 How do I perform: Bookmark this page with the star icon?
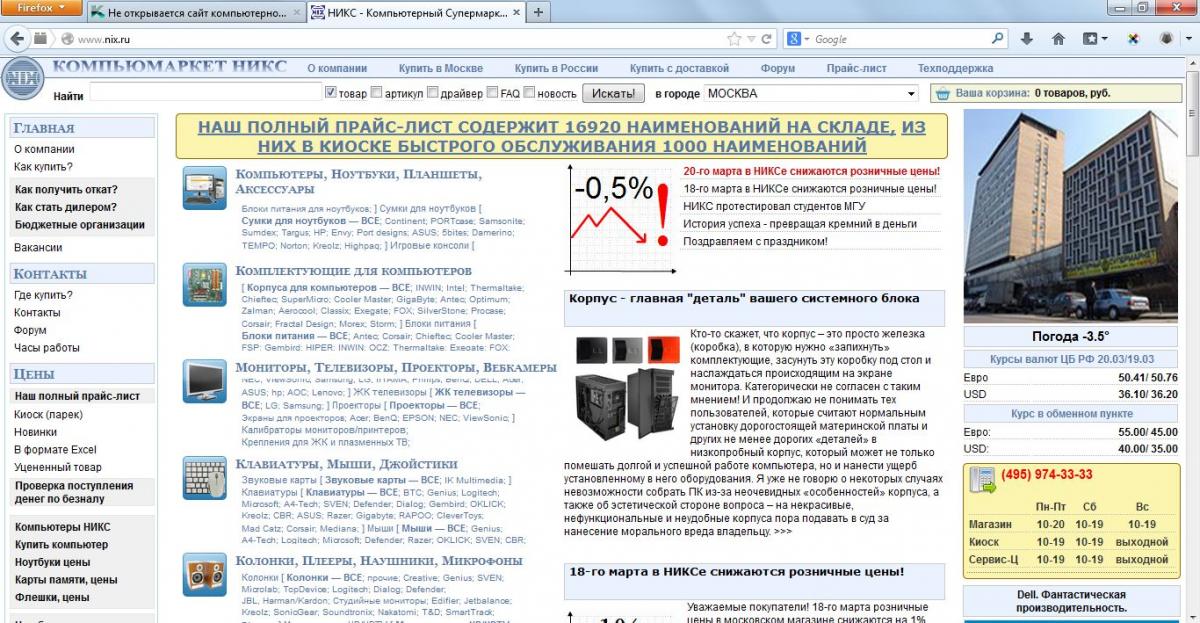pos(734,39)
